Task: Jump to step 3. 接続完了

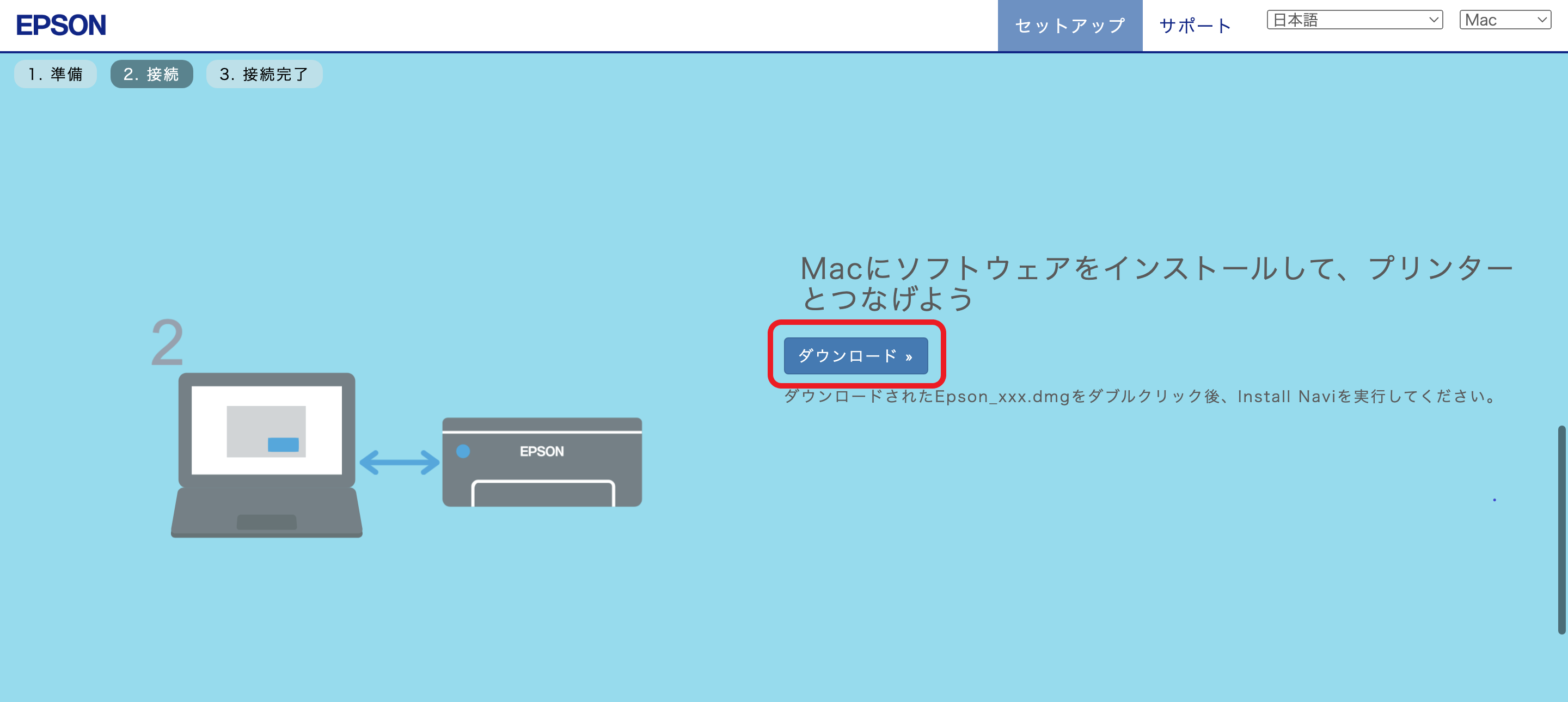Action: tap(264, 74)
